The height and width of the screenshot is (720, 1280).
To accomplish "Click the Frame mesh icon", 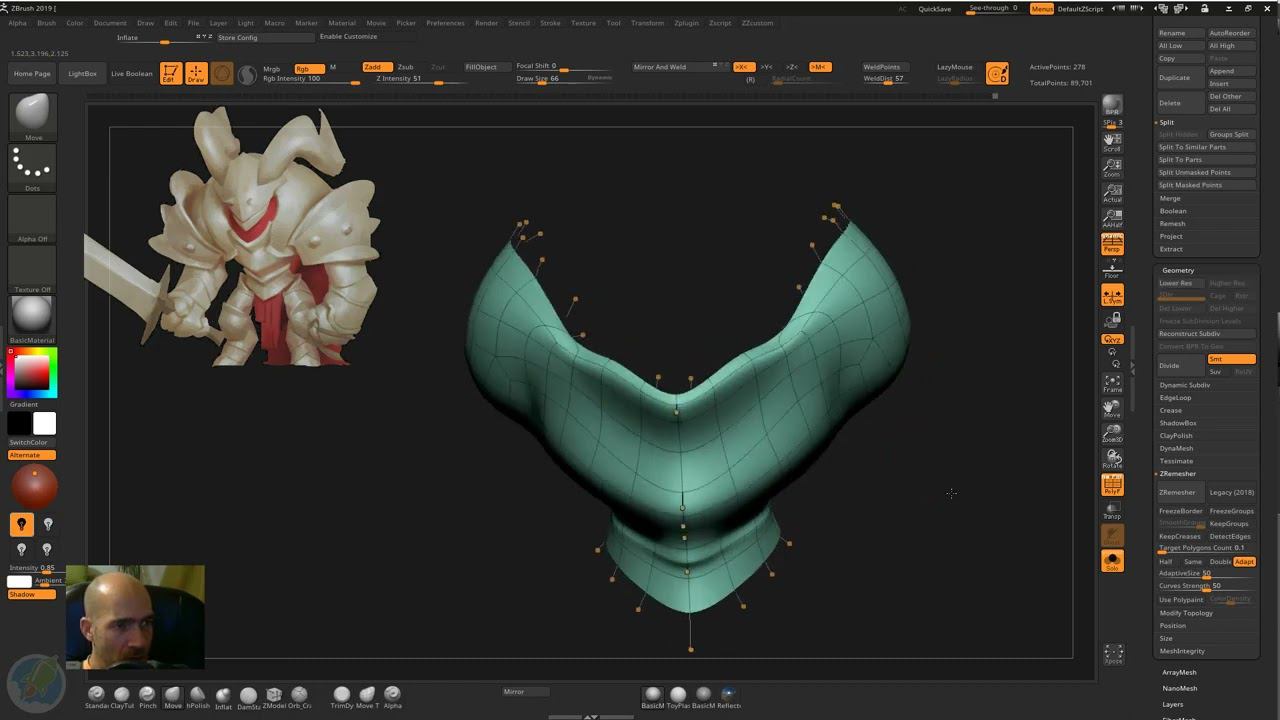I will tap(1112, 383).
